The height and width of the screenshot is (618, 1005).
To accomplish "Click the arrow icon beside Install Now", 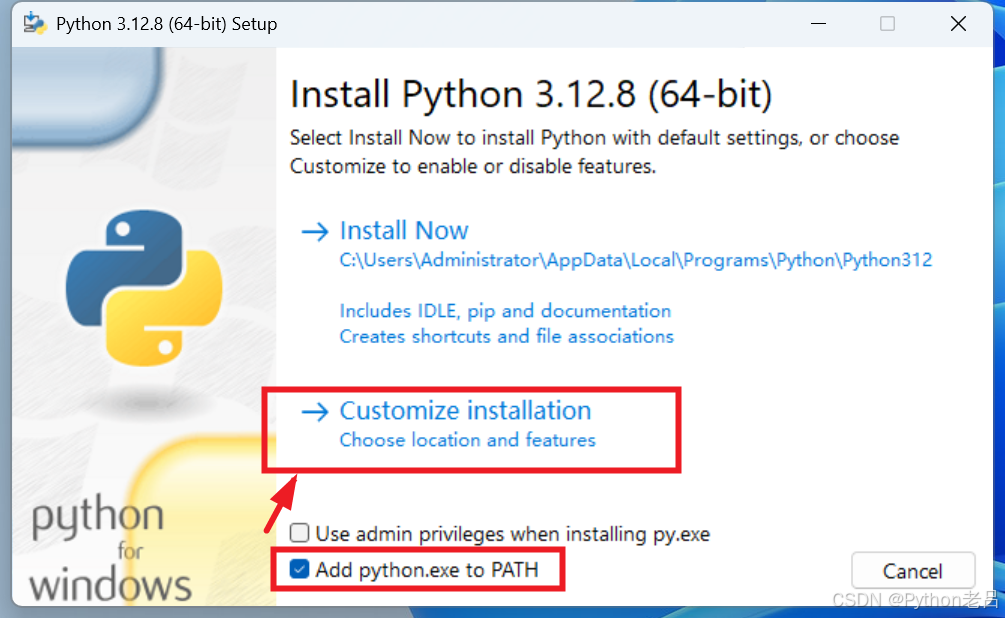I will click(315, 231).
